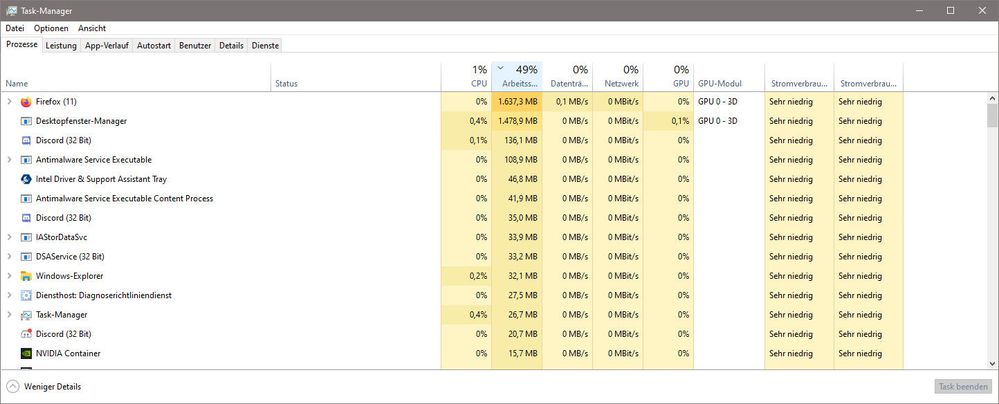The height and width of the screenshot is (404, 999).
Task: Click the Windows-Explorer folder icon
Action: click(x=26, y=276)
